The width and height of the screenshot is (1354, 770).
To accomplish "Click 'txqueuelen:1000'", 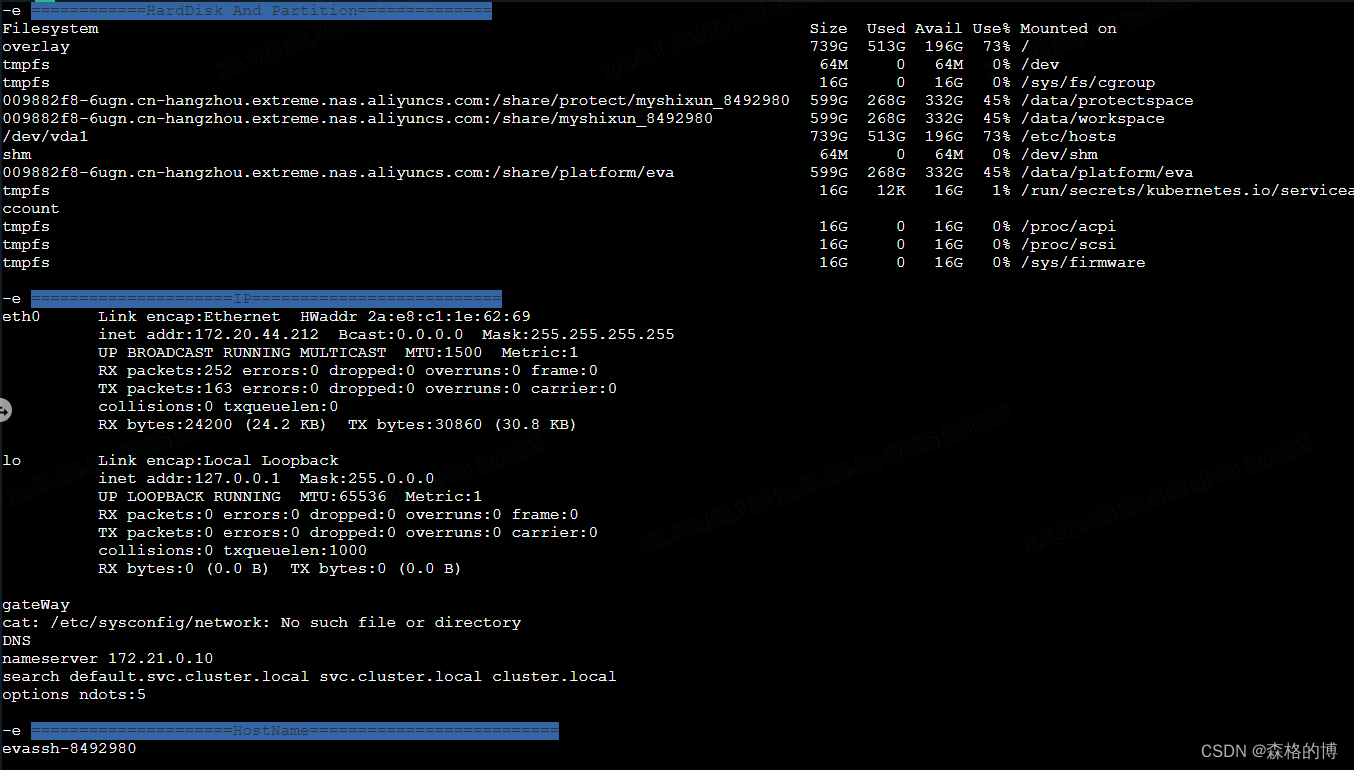I will [295, 551].
